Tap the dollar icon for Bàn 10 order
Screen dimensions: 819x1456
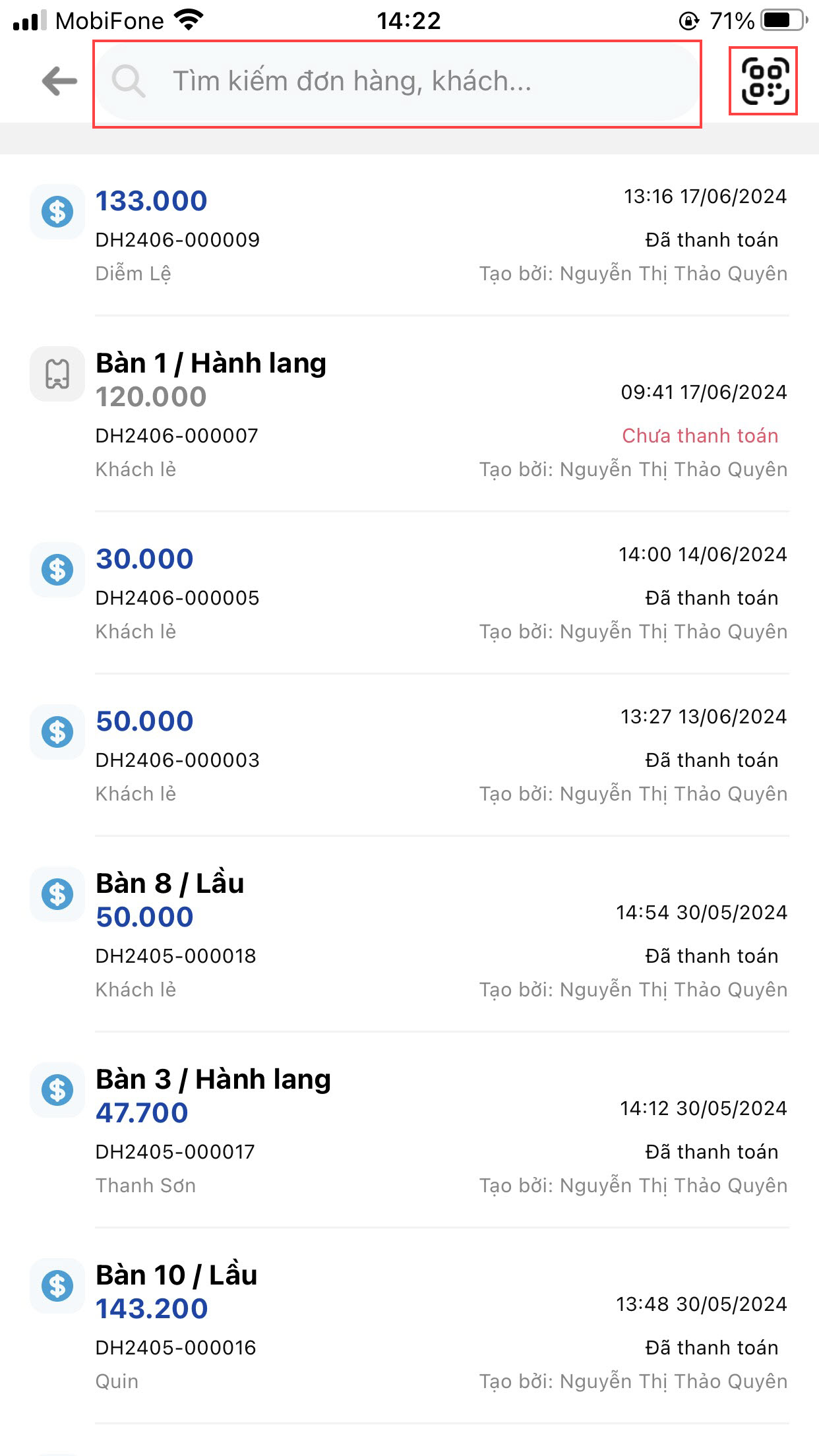[x=57, y=1286]
